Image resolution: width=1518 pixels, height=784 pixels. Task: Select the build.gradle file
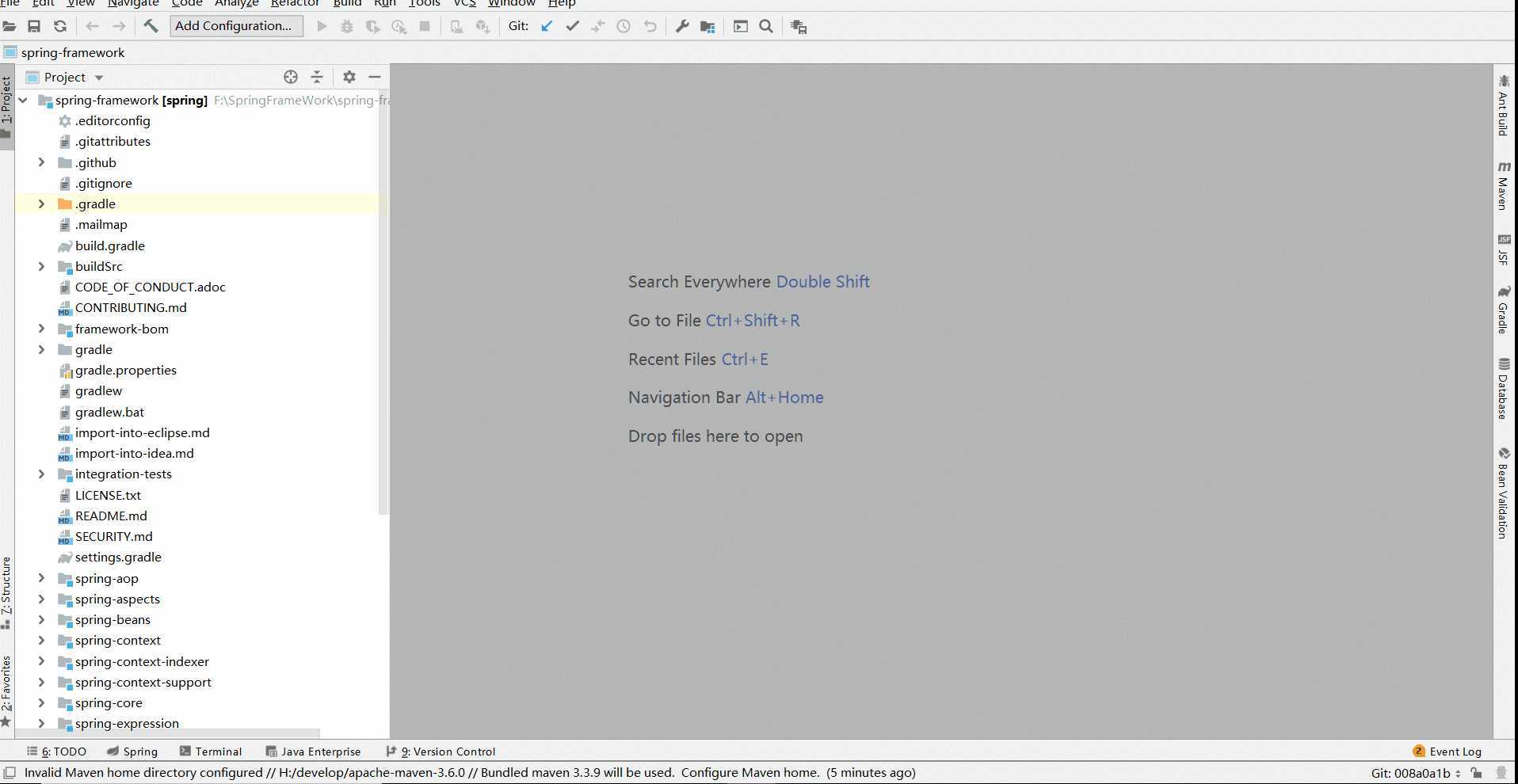coord(109,245)
